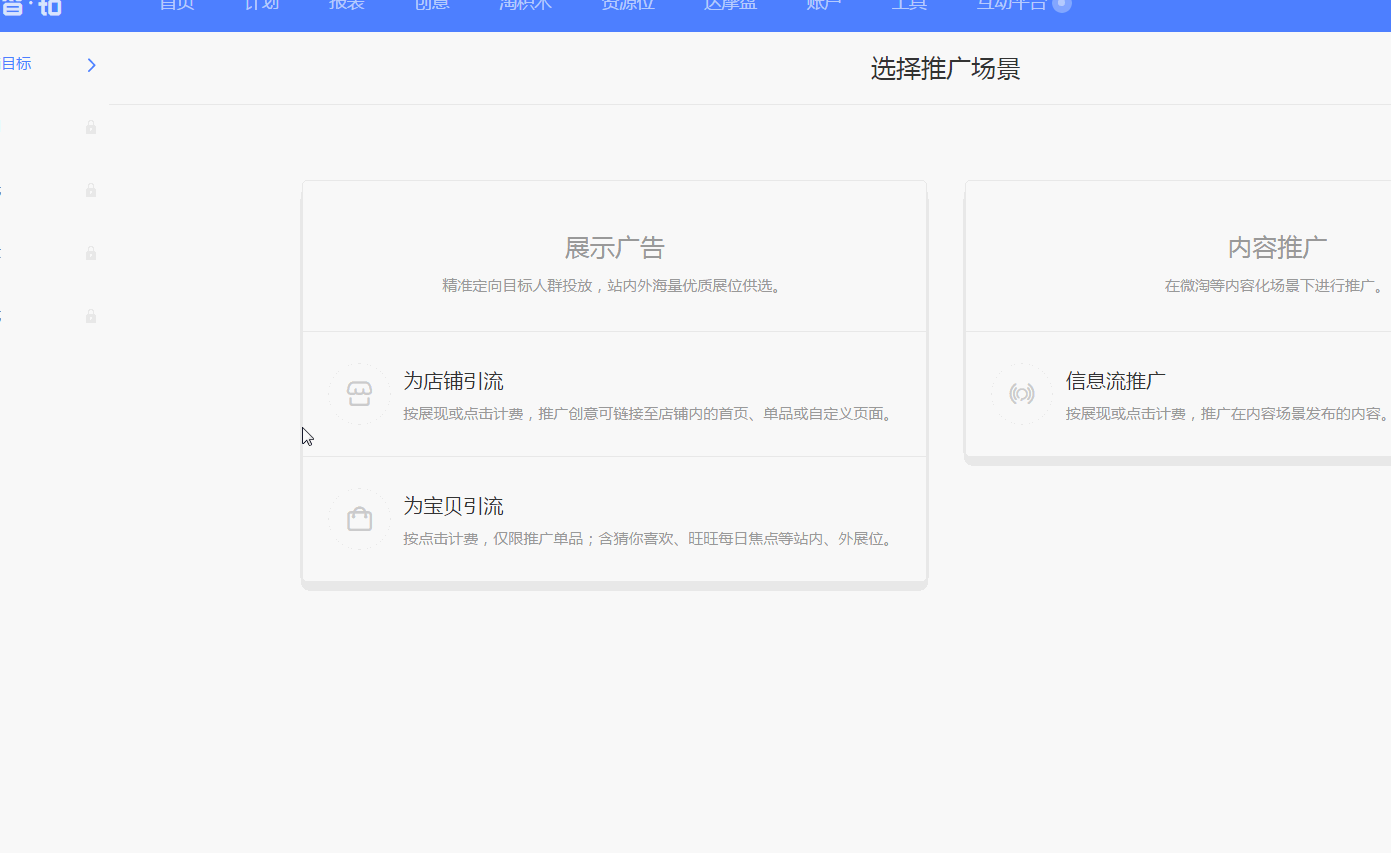Click the description 按展现或点击计费，推广在内容场景

point(1228,414)
